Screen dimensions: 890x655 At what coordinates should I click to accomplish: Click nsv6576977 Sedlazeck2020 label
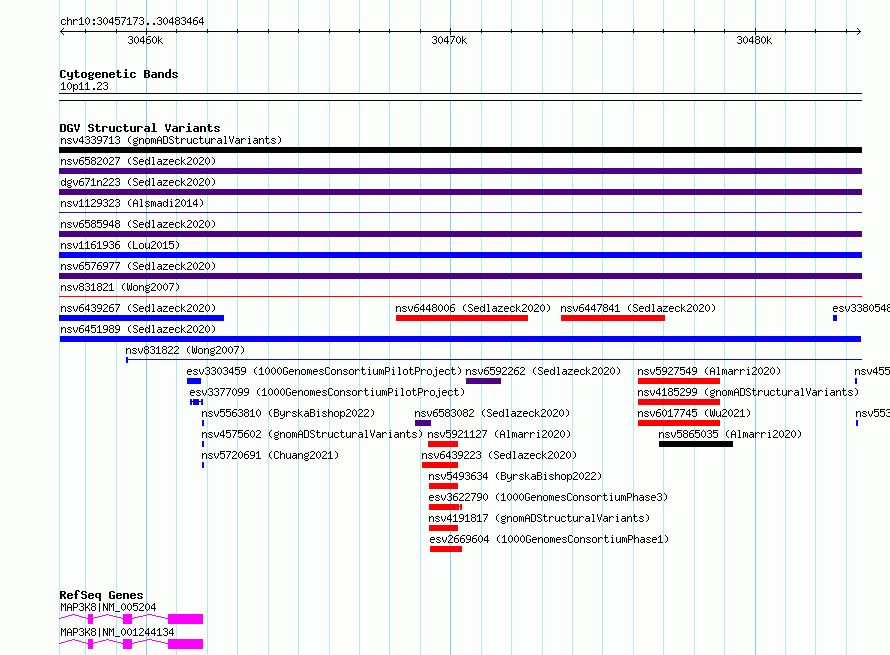138,266
